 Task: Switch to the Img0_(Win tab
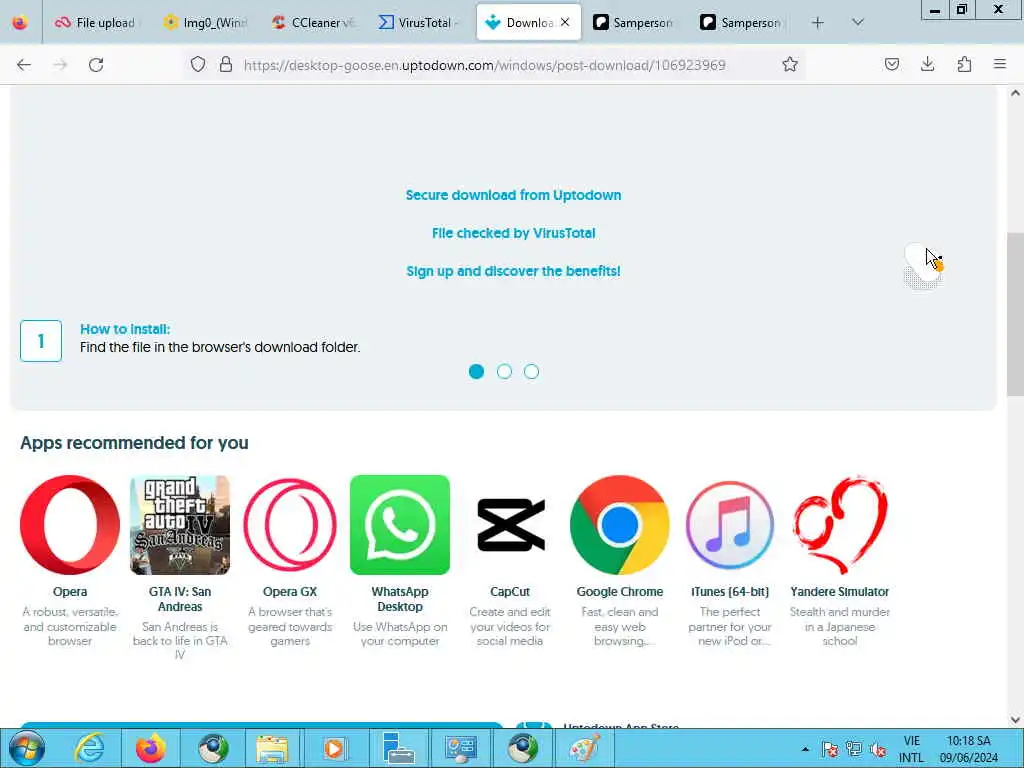coord(204,22)
